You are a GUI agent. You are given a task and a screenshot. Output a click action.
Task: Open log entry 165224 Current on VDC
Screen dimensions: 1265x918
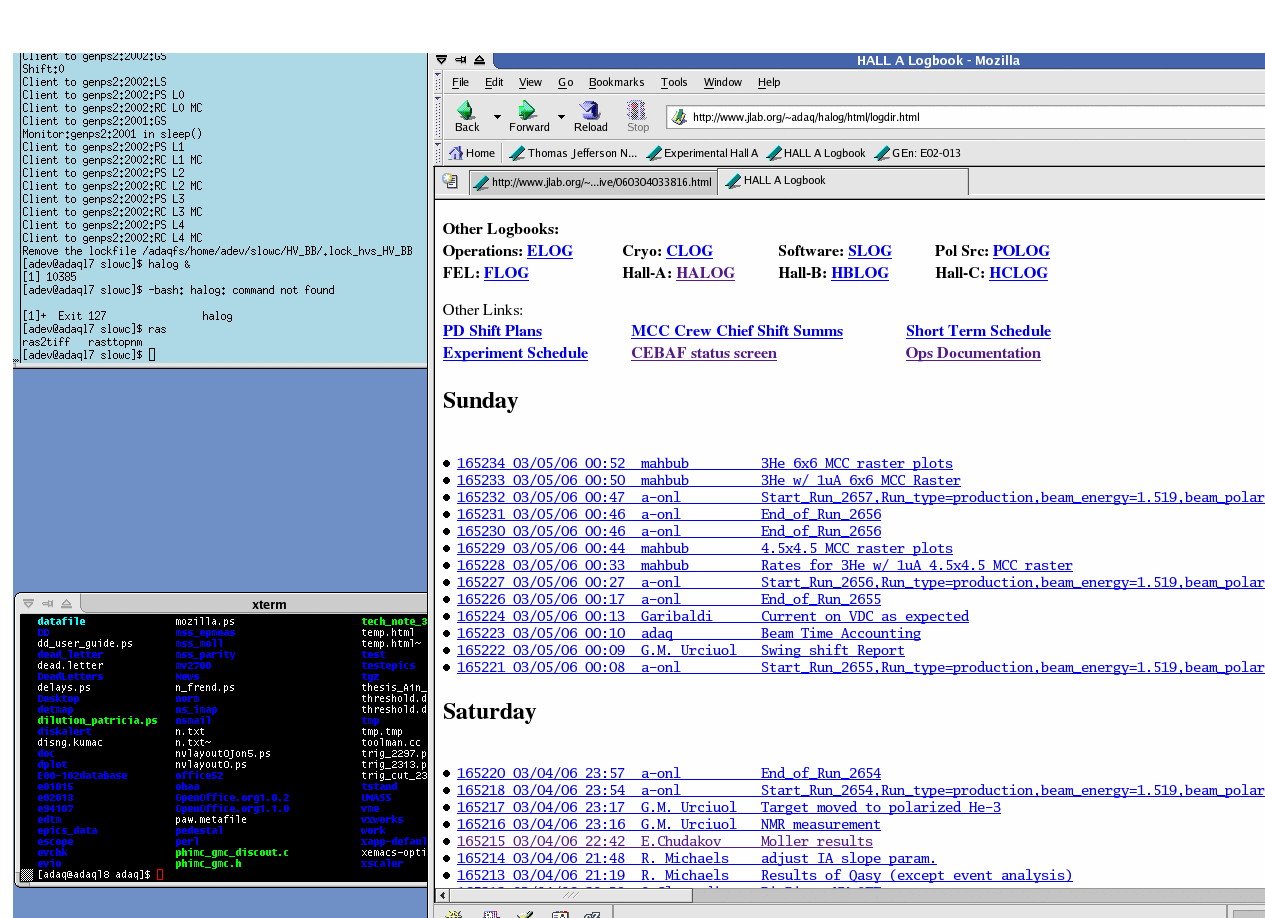713,616
